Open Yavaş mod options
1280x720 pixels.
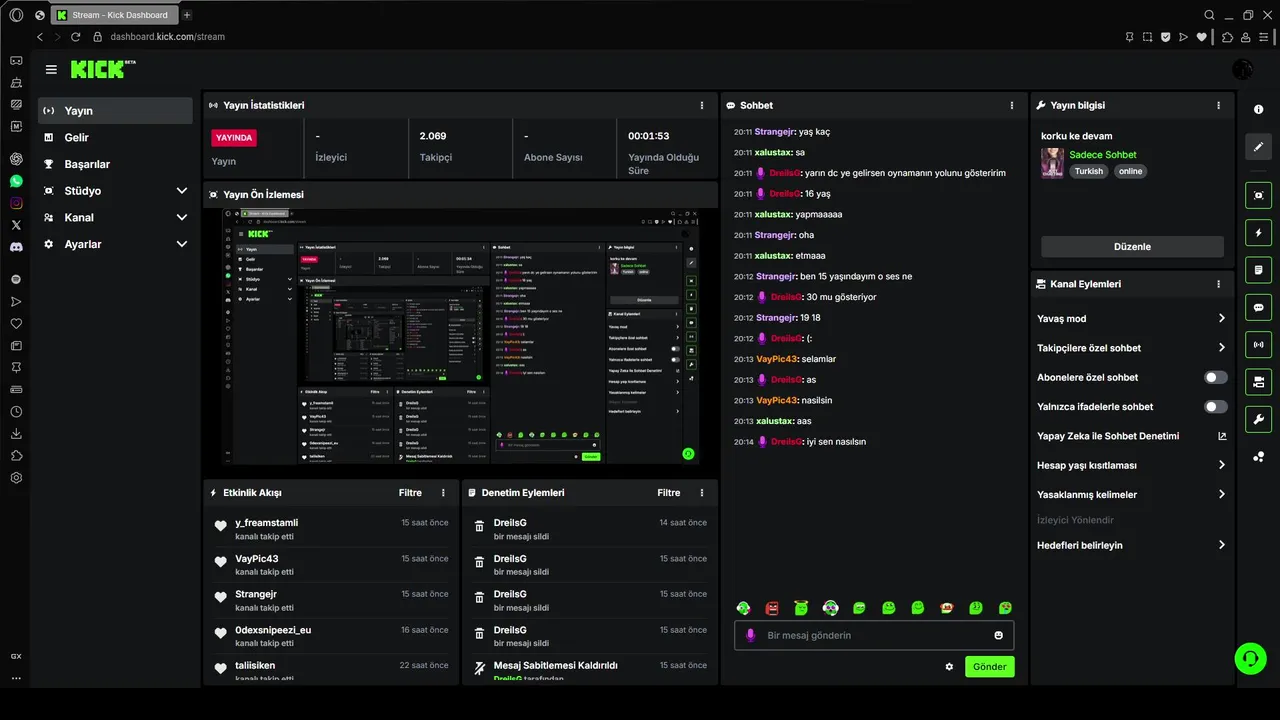pos(1132,319)
